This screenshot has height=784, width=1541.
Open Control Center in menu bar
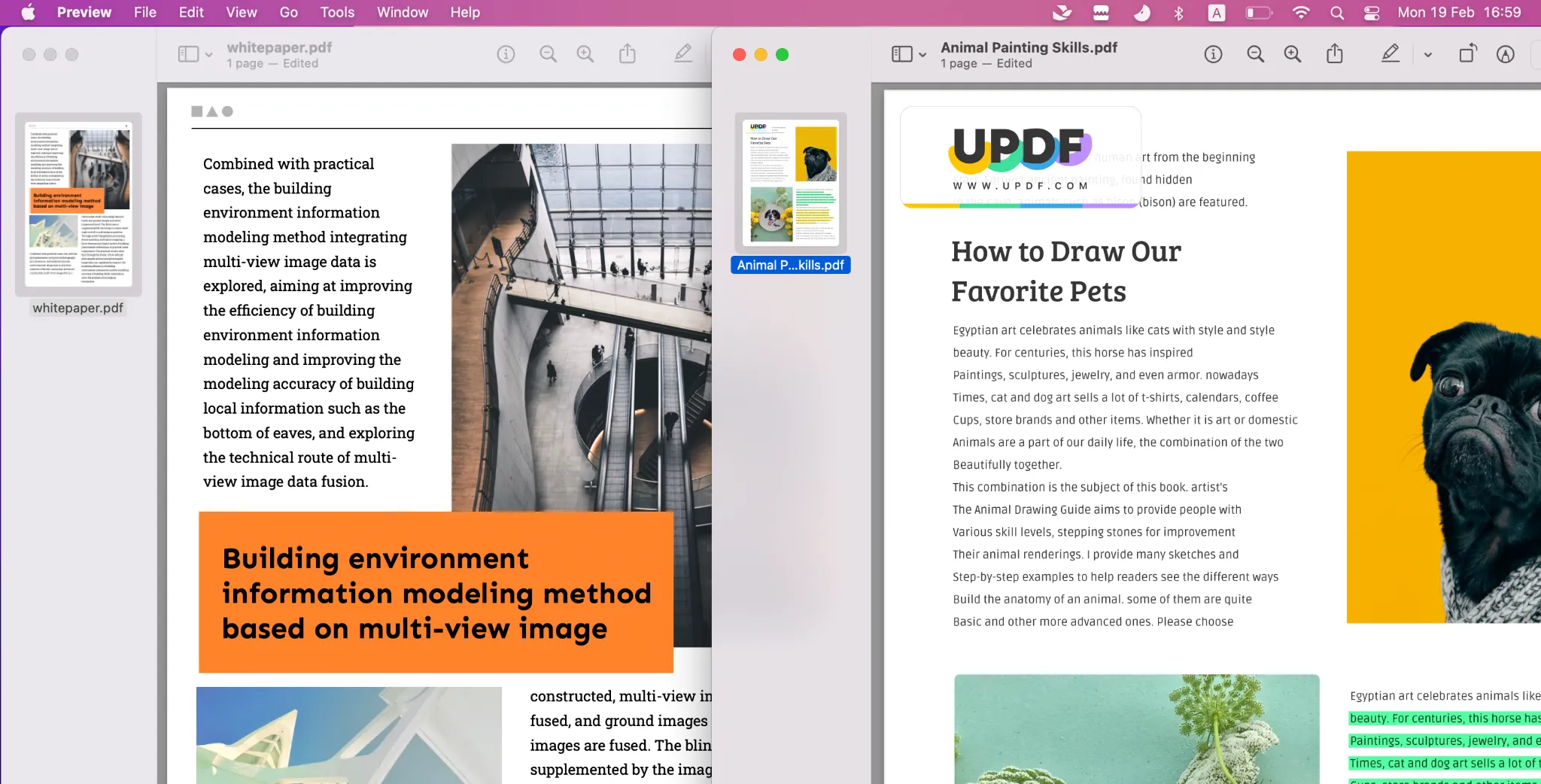1371,12
